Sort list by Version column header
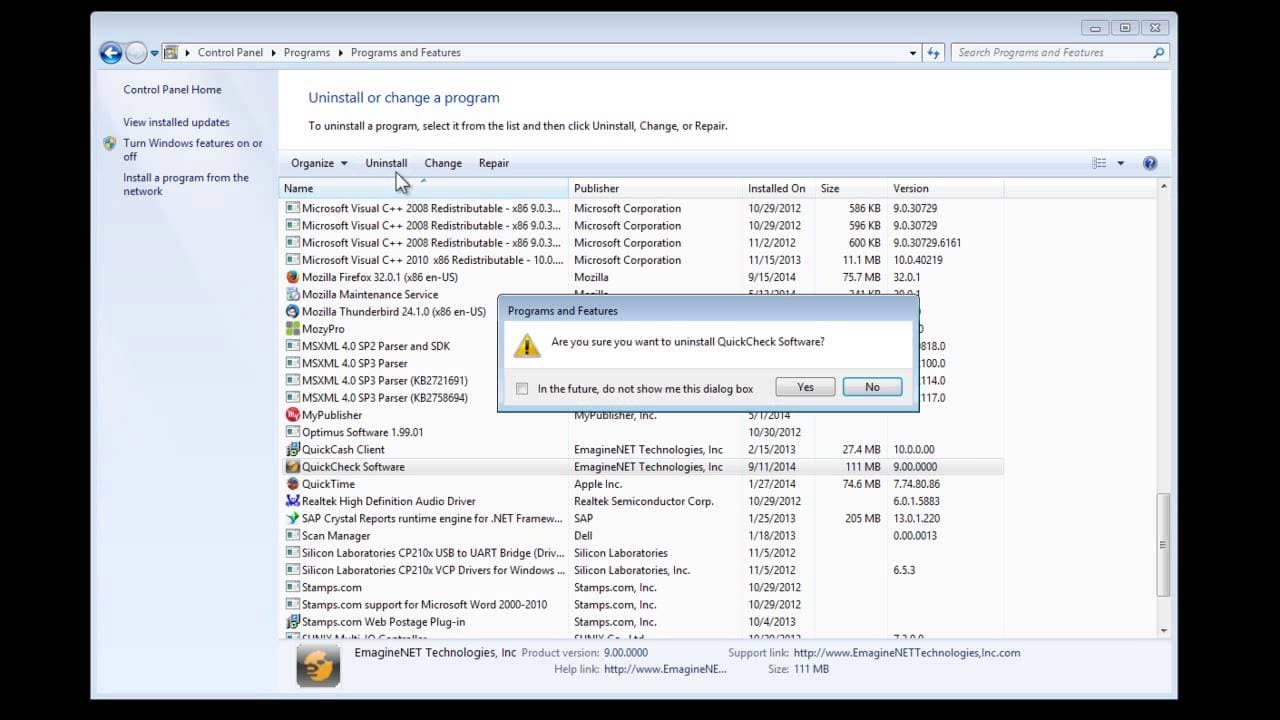 pyautogui.click(x=945, y=188)
